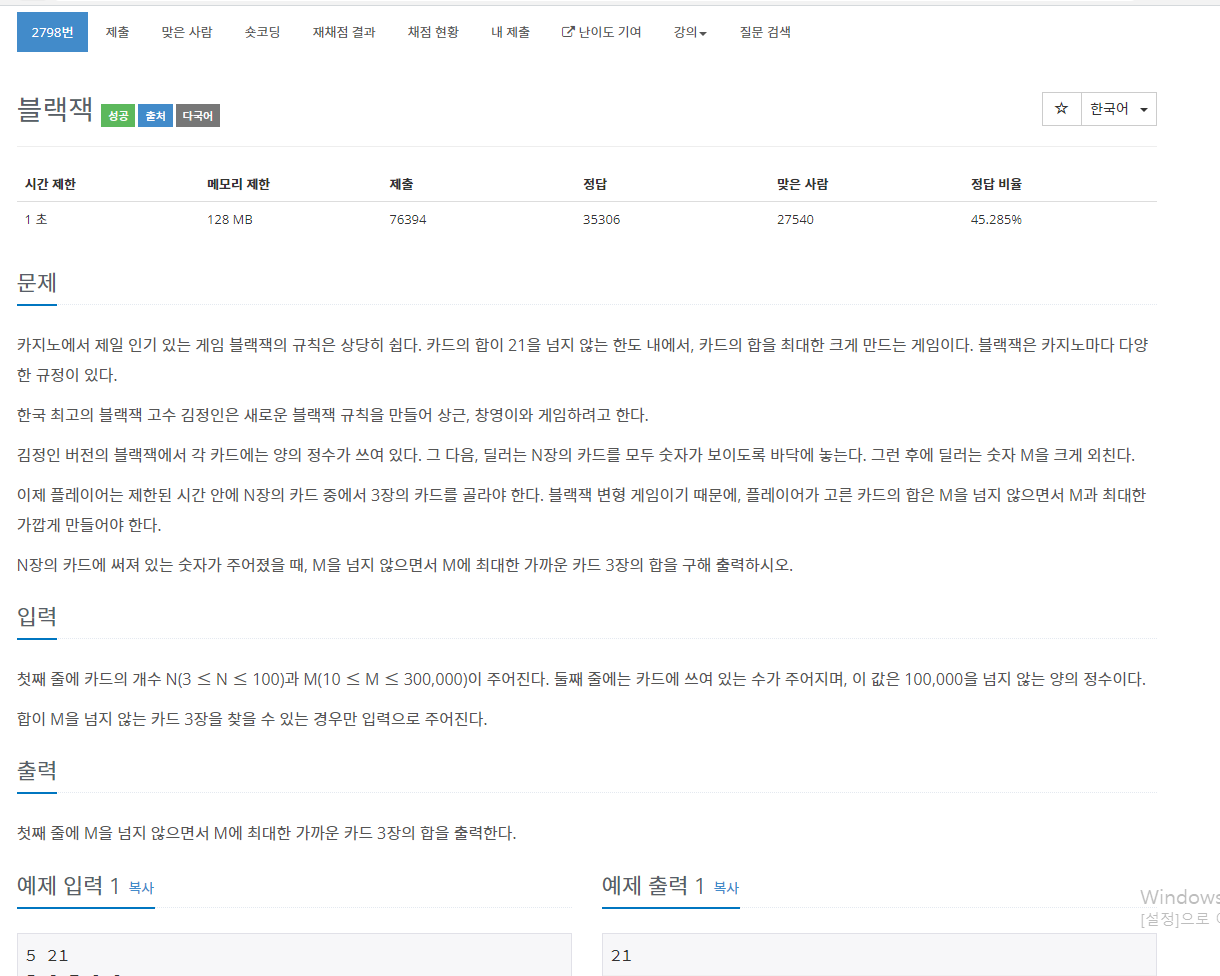Image resolution: width=1220 pixels, height=976 pixels.
Task: Click the 45.285% accuracy ratio value
Action: 996,219
